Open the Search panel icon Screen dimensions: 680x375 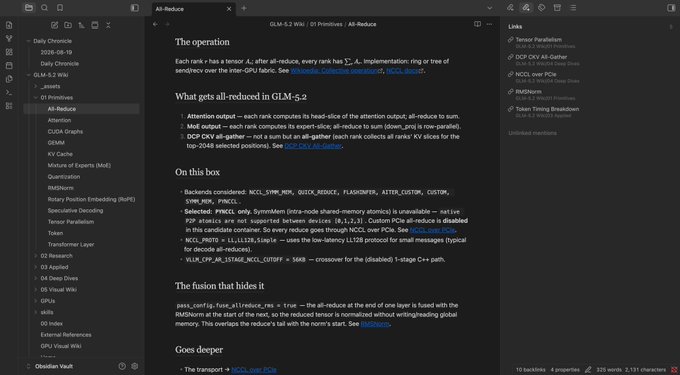tap(44, 8)
